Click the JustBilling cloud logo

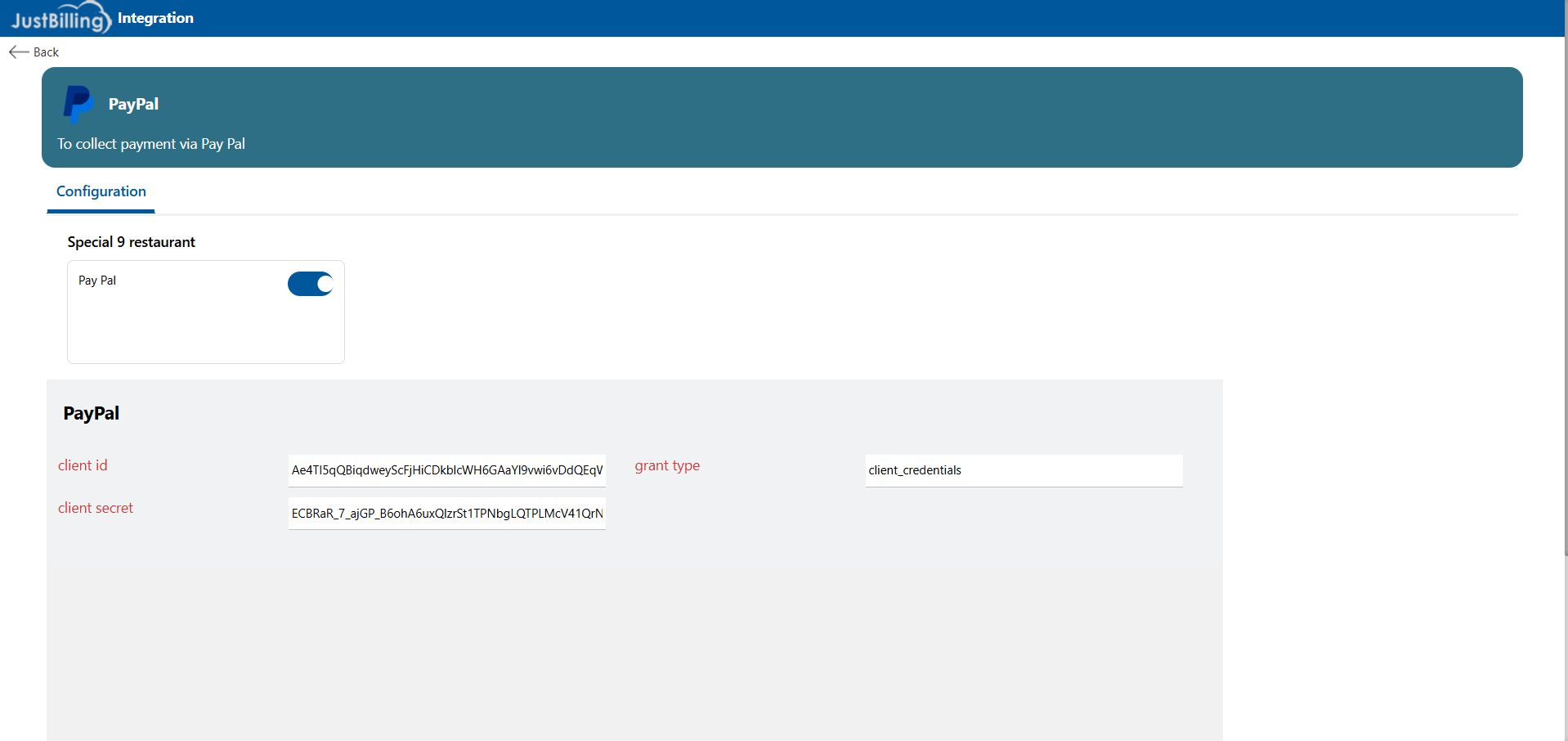(x=60, y=18)
